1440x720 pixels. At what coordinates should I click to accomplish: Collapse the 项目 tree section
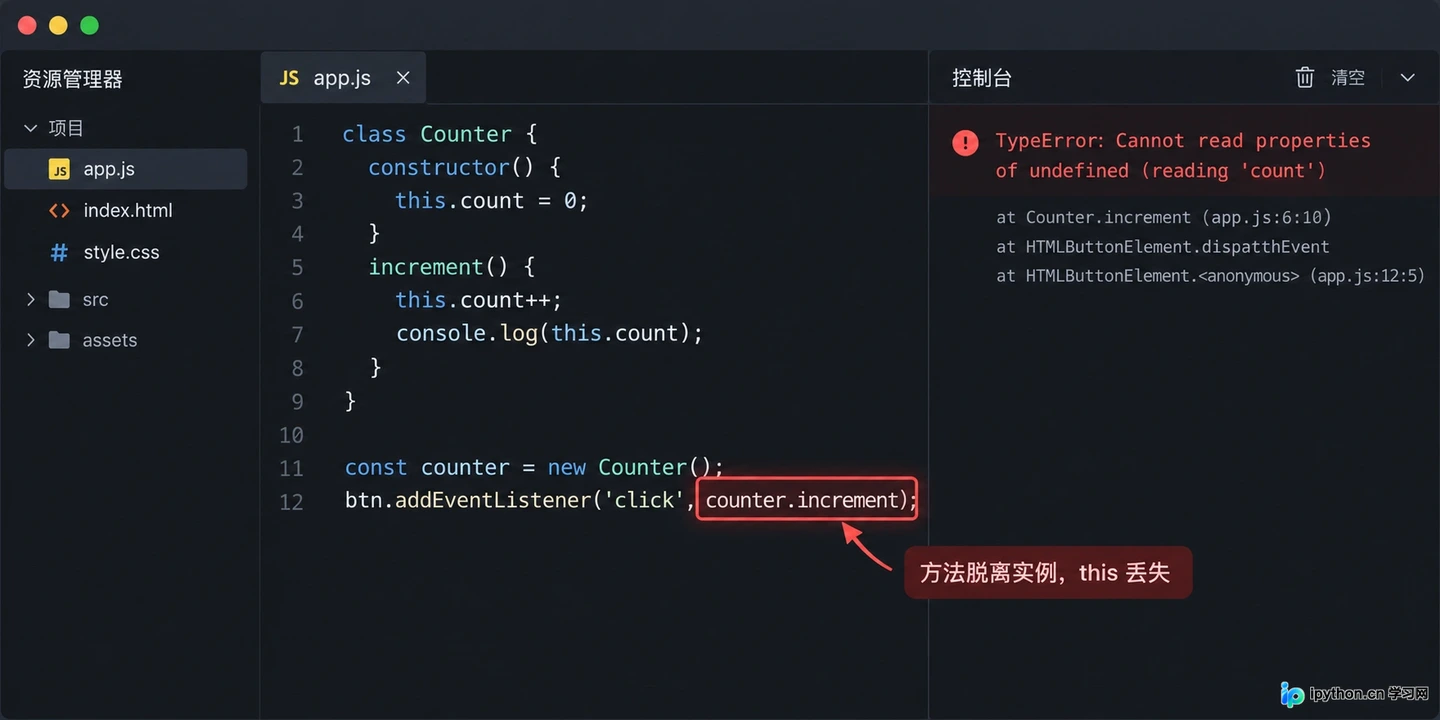coord(30,128)
